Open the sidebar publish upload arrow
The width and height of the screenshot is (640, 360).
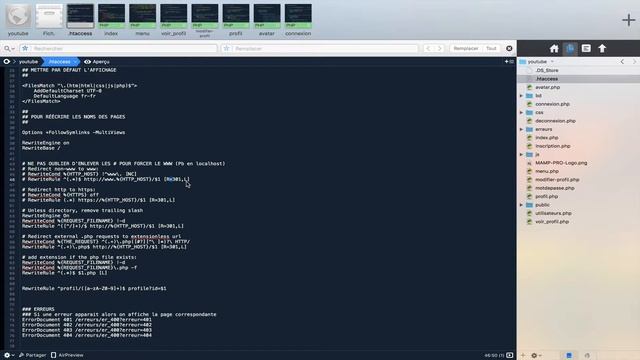click(x=602, y=49)
